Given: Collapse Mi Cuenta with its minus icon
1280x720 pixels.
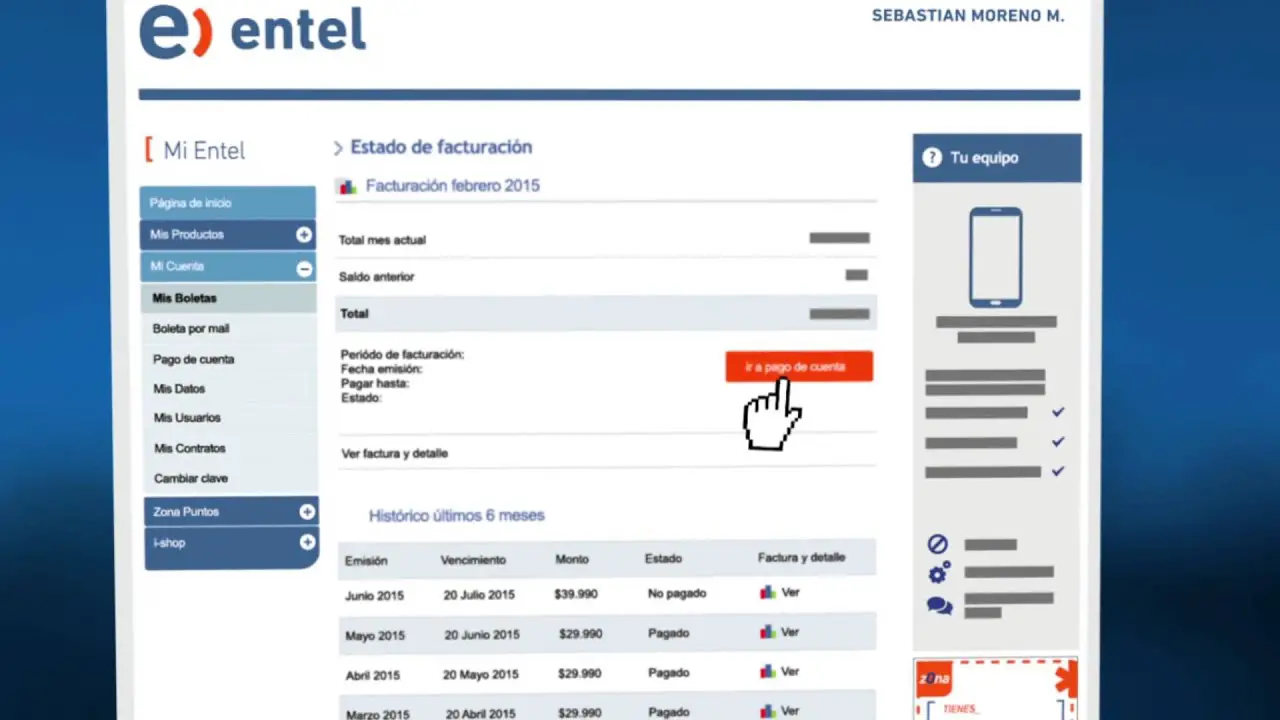Looking at the screenshot, I should [x=304, y=268].
